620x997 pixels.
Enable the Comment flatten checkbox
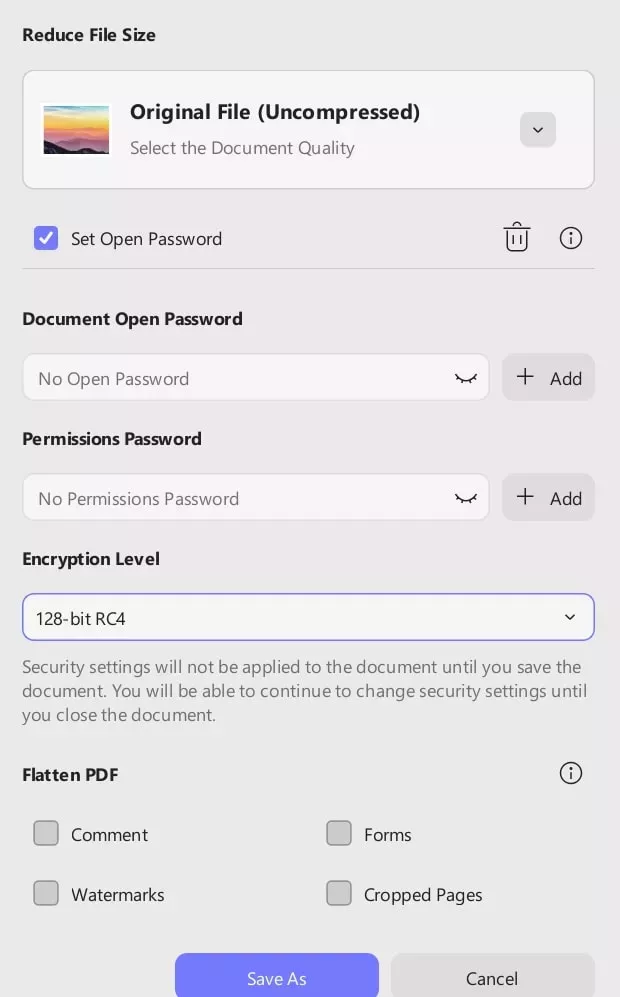tap(46, 833)
